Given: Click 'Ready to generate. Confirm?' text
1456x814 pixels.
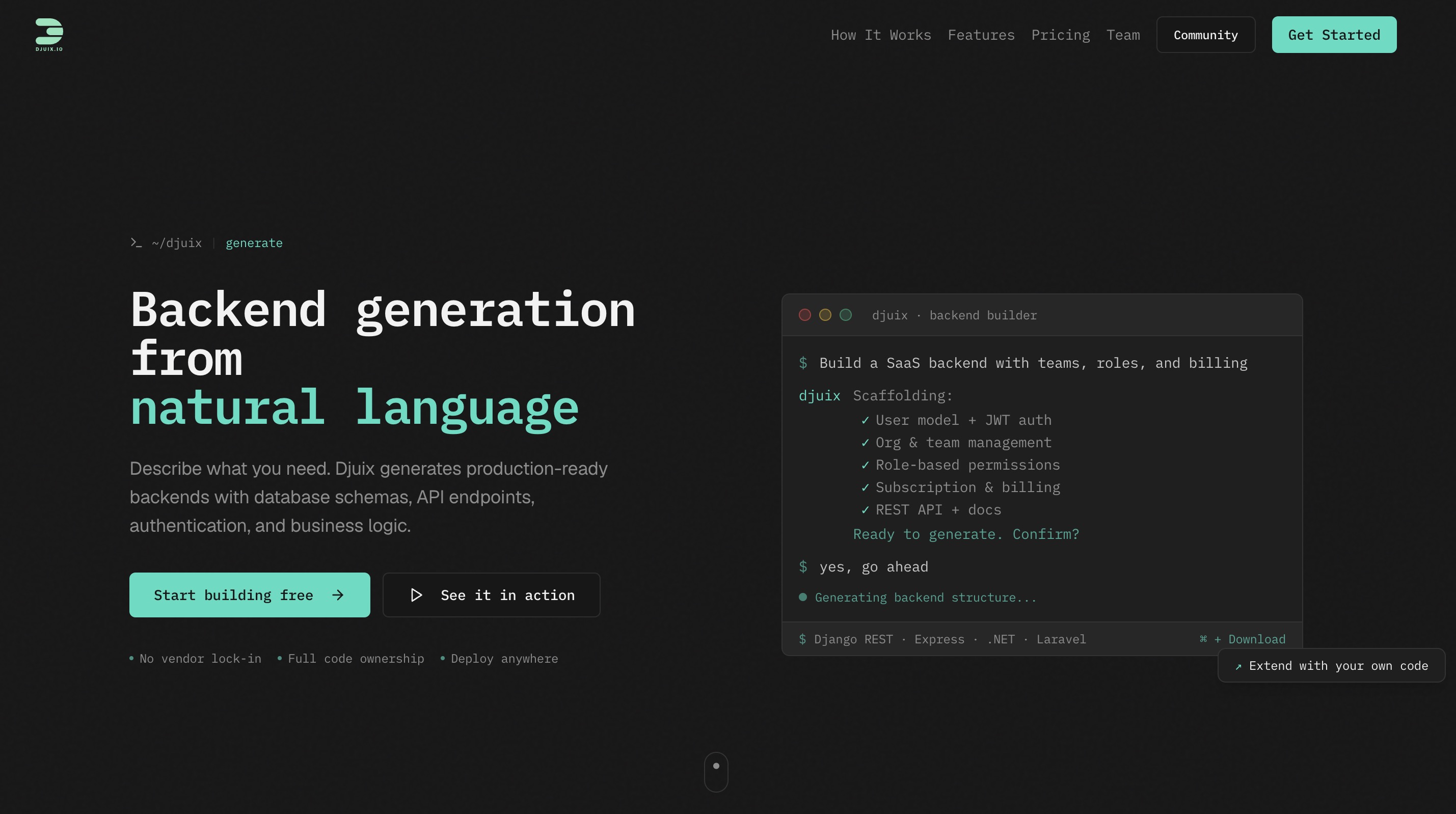Looking at the screenshot, I should [x=966, y=534].
